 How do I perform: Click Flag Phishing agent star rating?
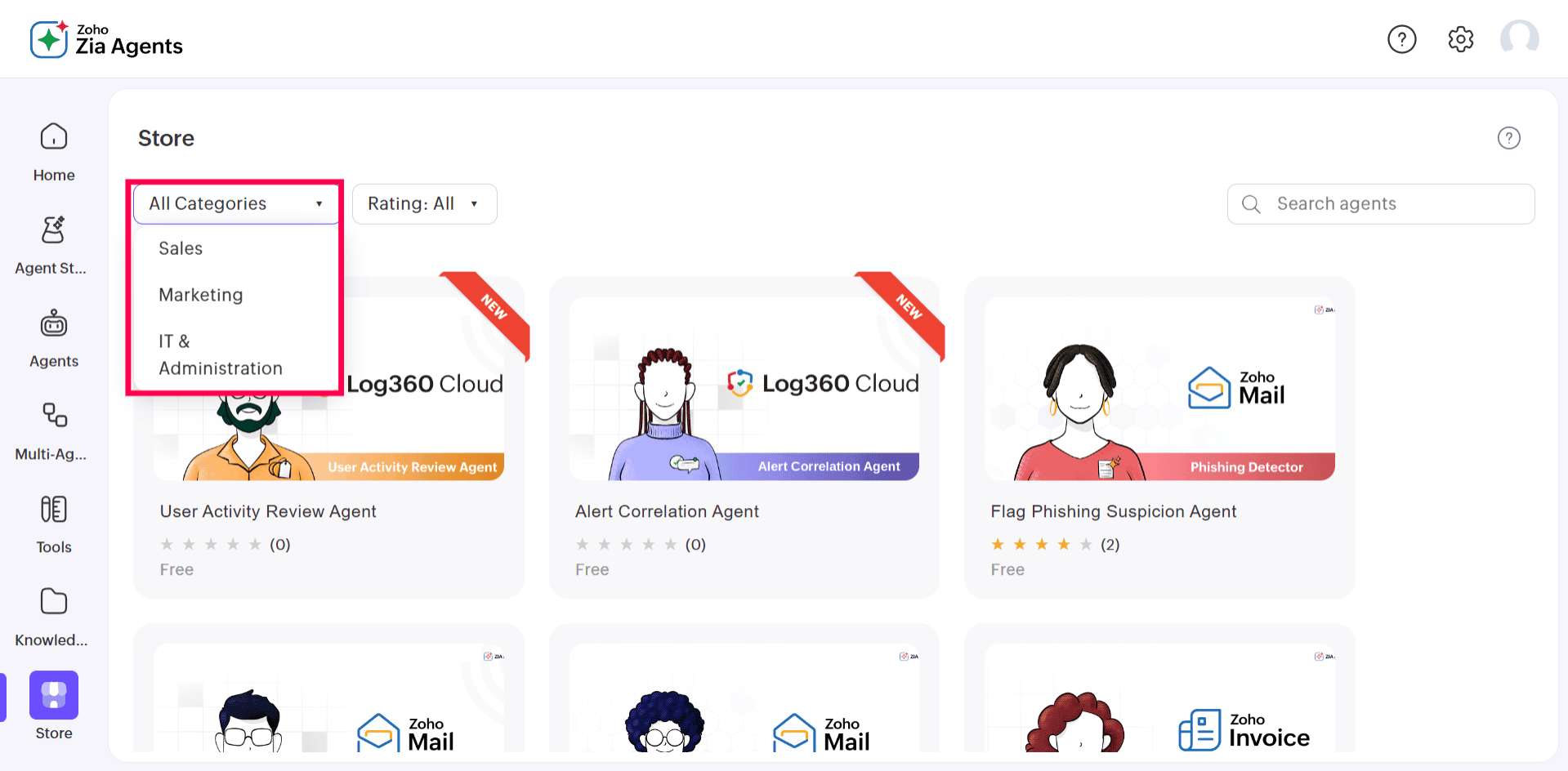click(x=1041, y=545)
